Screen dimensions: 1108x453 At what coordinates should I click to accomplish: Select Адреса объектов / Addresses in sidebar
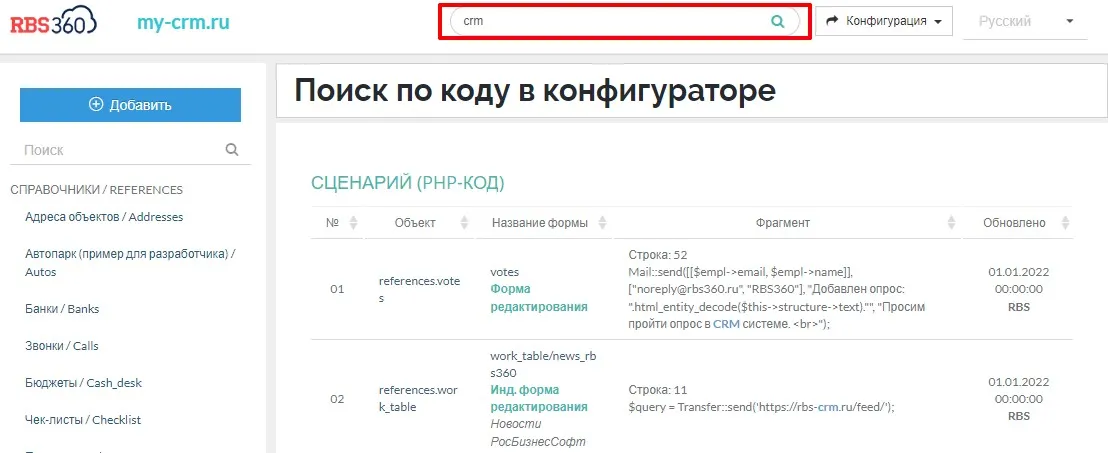pyautogui.click(x=104, y=217)
